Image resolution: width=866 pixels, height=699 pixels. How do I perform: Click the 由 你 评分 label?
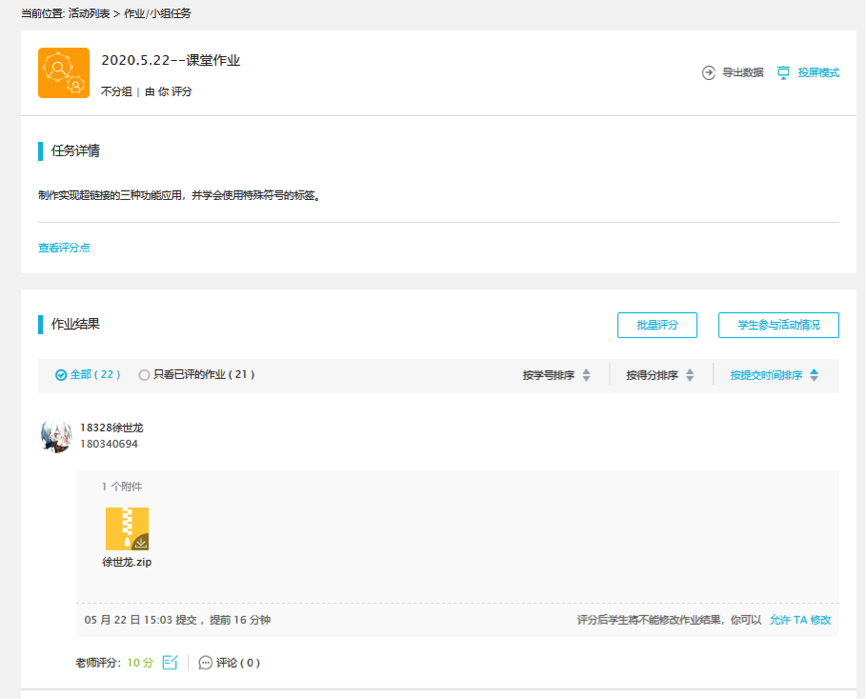[x=168, y=92]
